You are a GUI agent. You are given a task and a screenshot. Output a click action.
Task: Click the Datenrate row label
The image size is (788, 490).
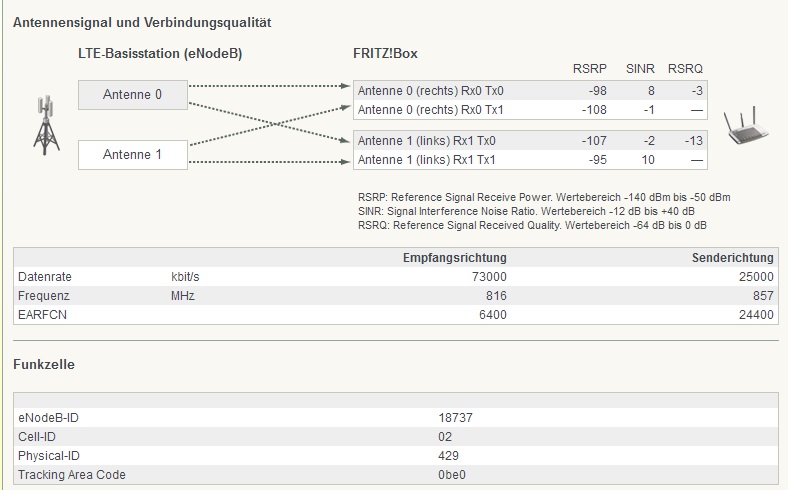point(45,277)
